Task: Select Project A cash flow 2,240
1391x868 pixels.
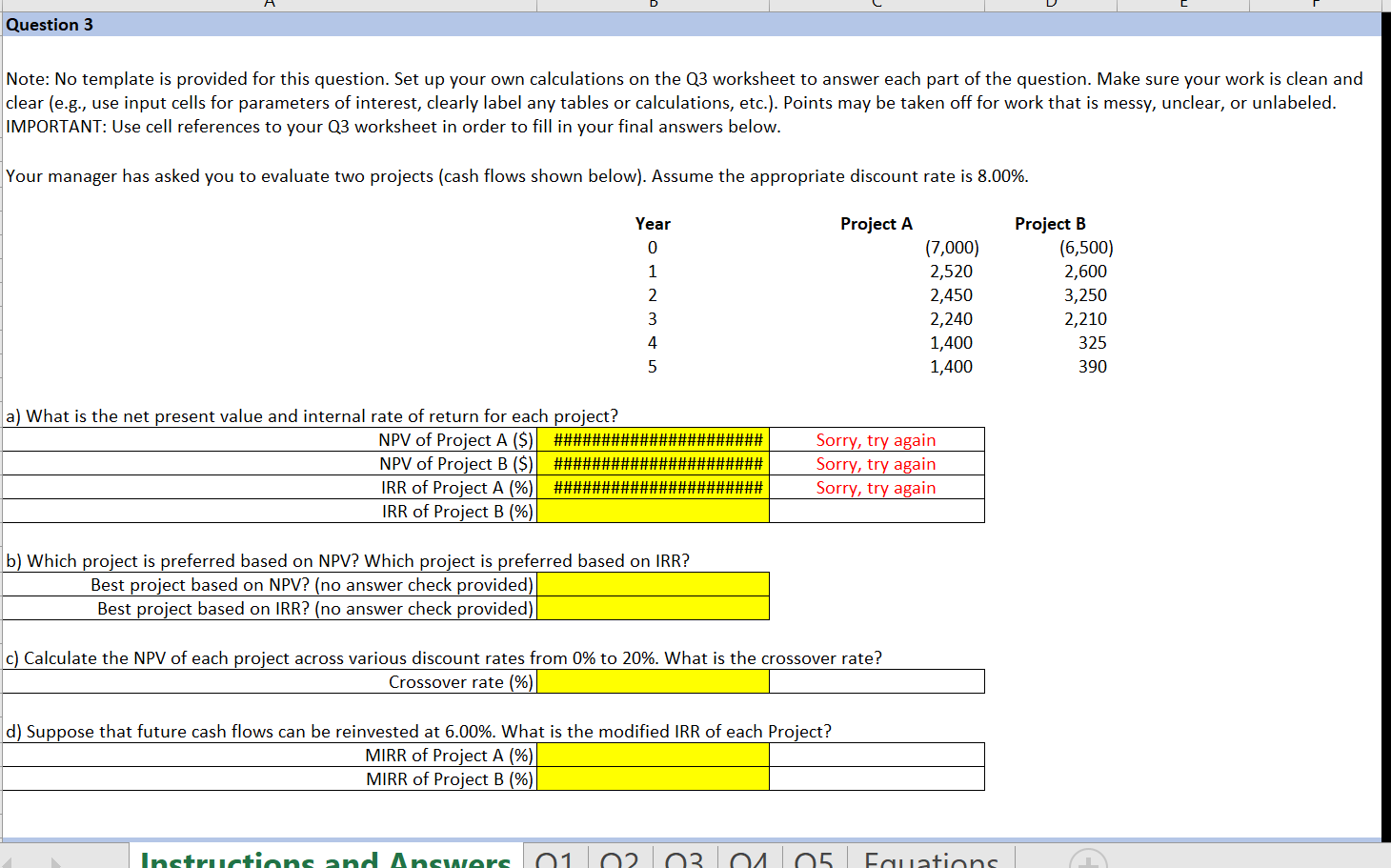Action: point(951,319)
